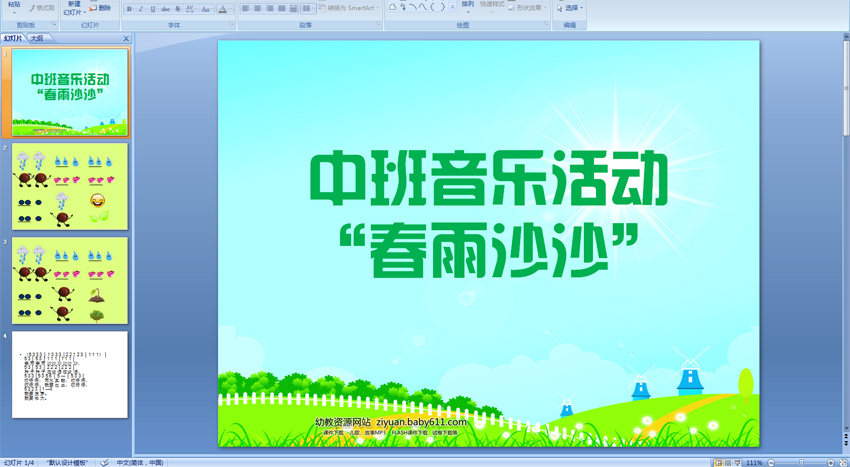Click language 中文(简体,中国) in status bar
The width and height of the screenshot is (850, 467).
tap(140, 463)
